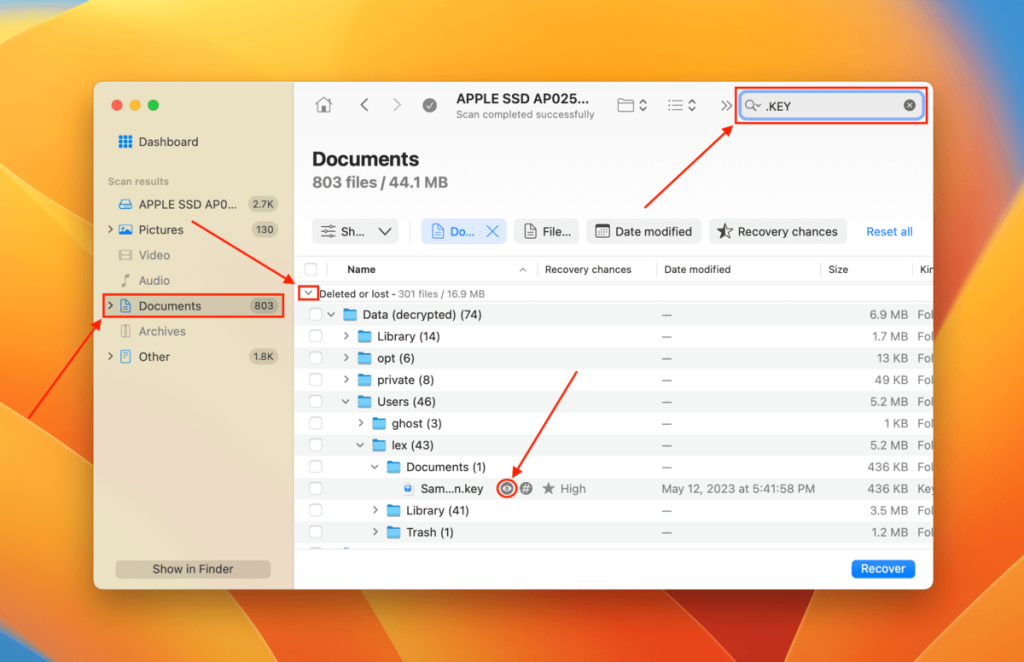Expand private (8) folder
The image size is (1024, 662).
pos(346,380)
